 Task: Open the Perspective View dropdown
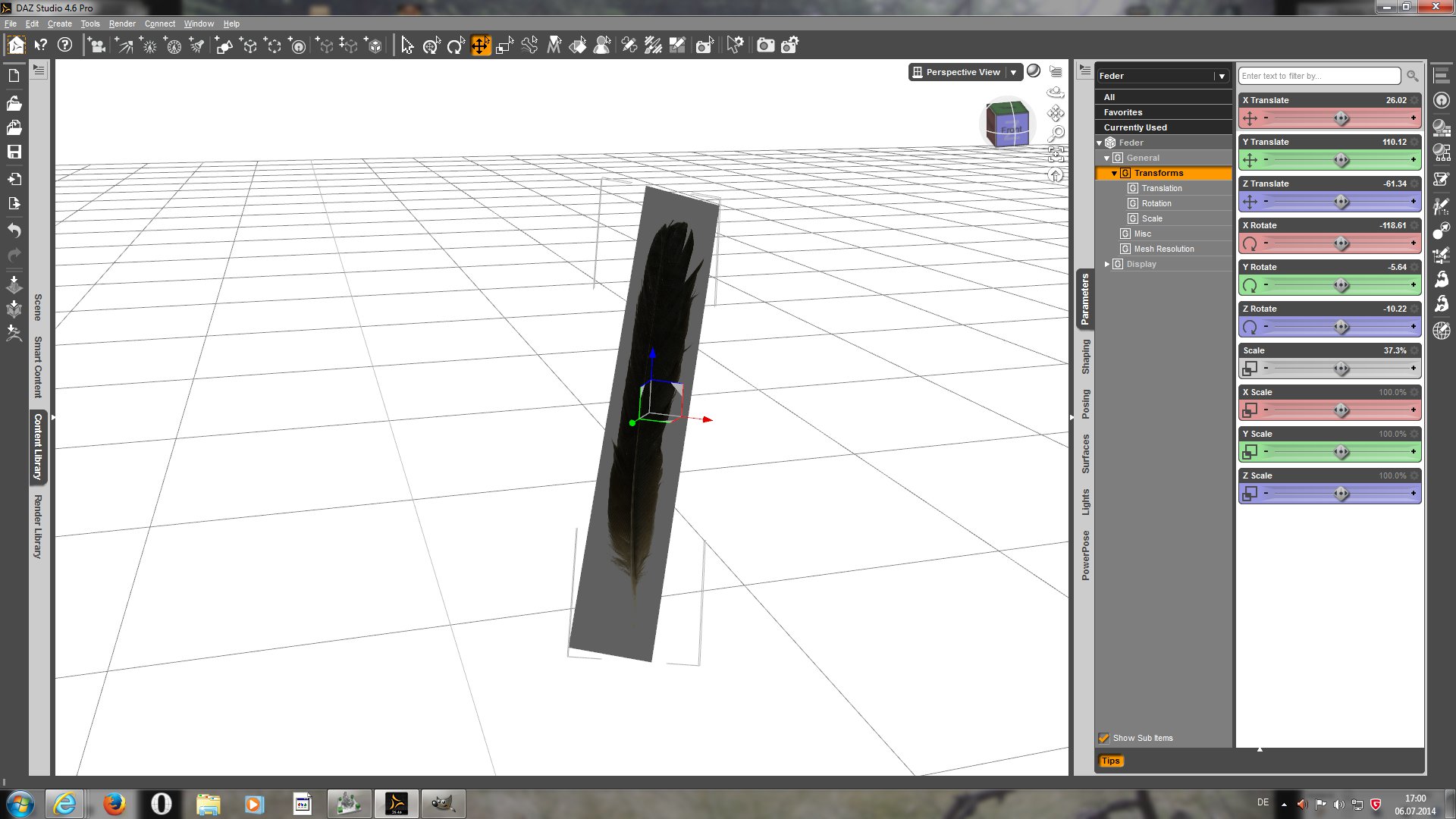[1013, 72]
